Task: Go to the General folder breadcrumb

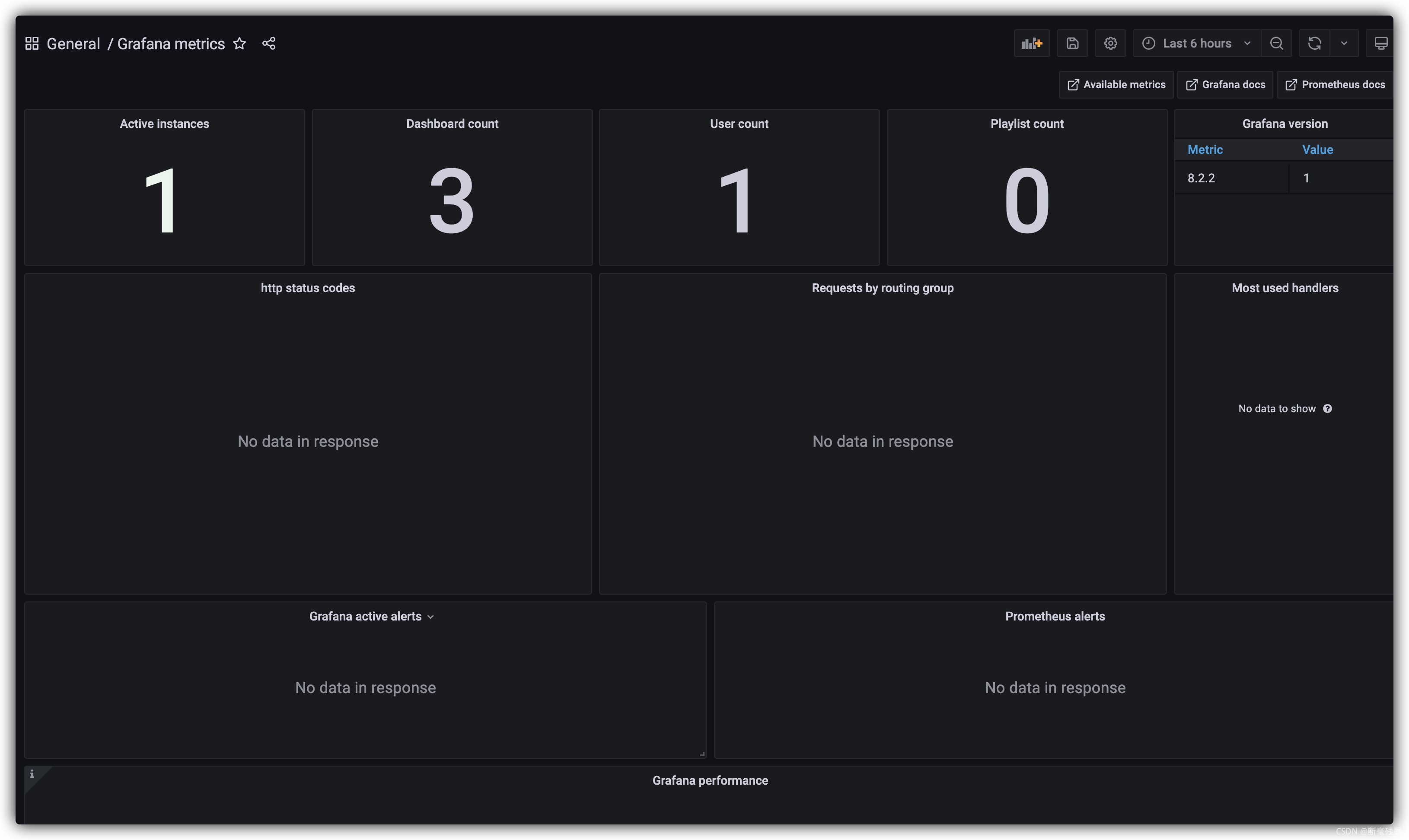Action: pos(73,44)
